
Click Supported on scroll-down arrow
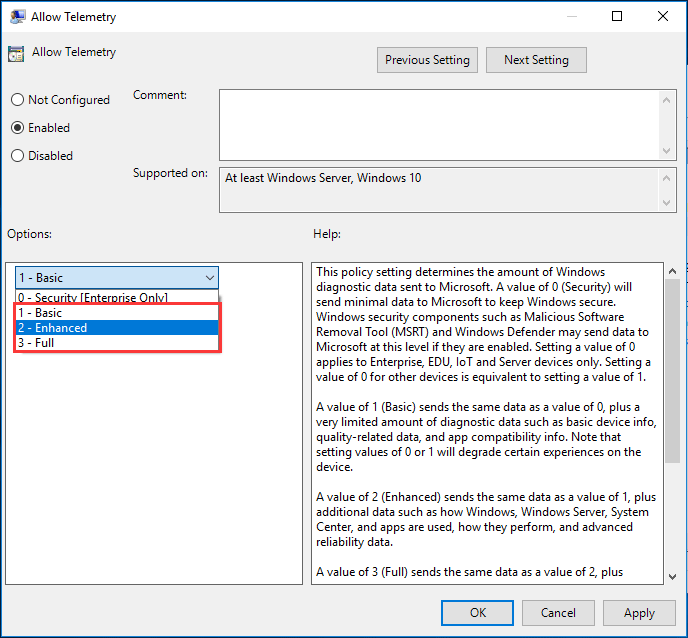(666, 203)
